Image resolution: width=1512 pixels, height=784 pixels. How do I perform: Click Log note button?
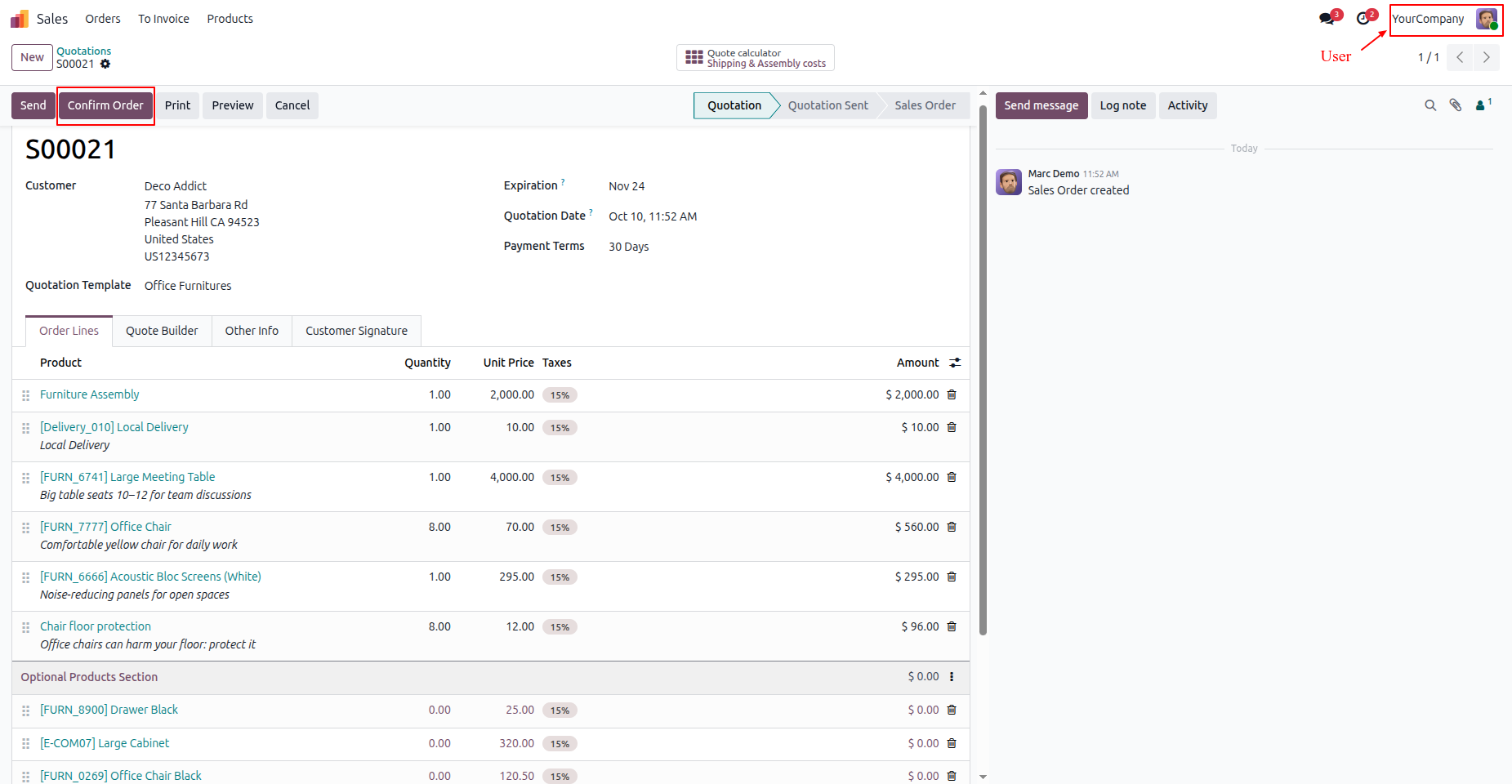(x=1123, y=105)
